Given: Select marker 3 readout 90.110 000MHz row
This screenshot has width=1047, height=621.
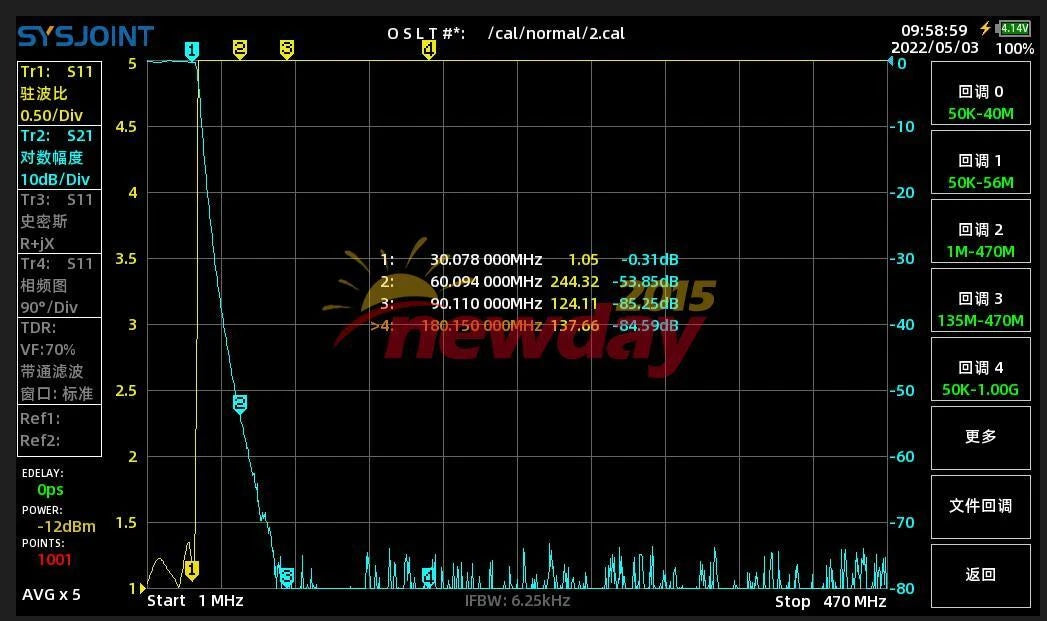Looking at the screenshot, I should (530, 303).
